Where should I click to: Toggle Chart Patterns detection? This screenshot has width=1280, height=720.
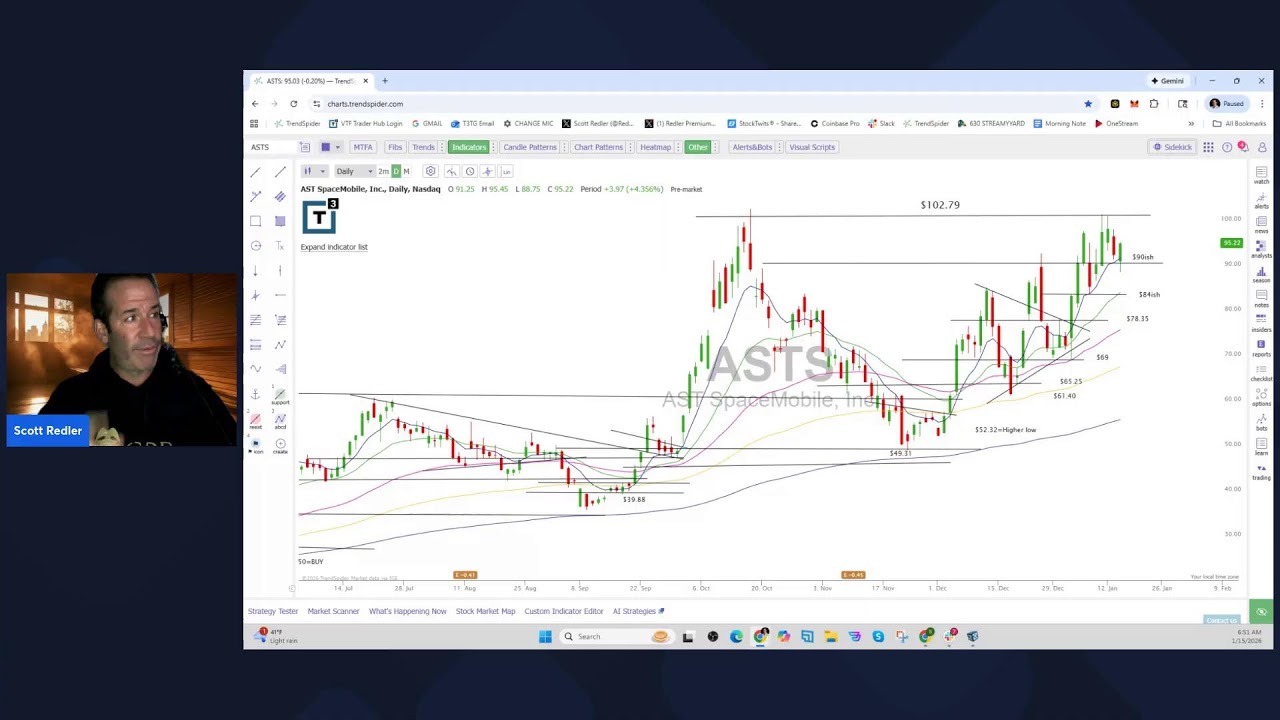[x=598, y=147]
